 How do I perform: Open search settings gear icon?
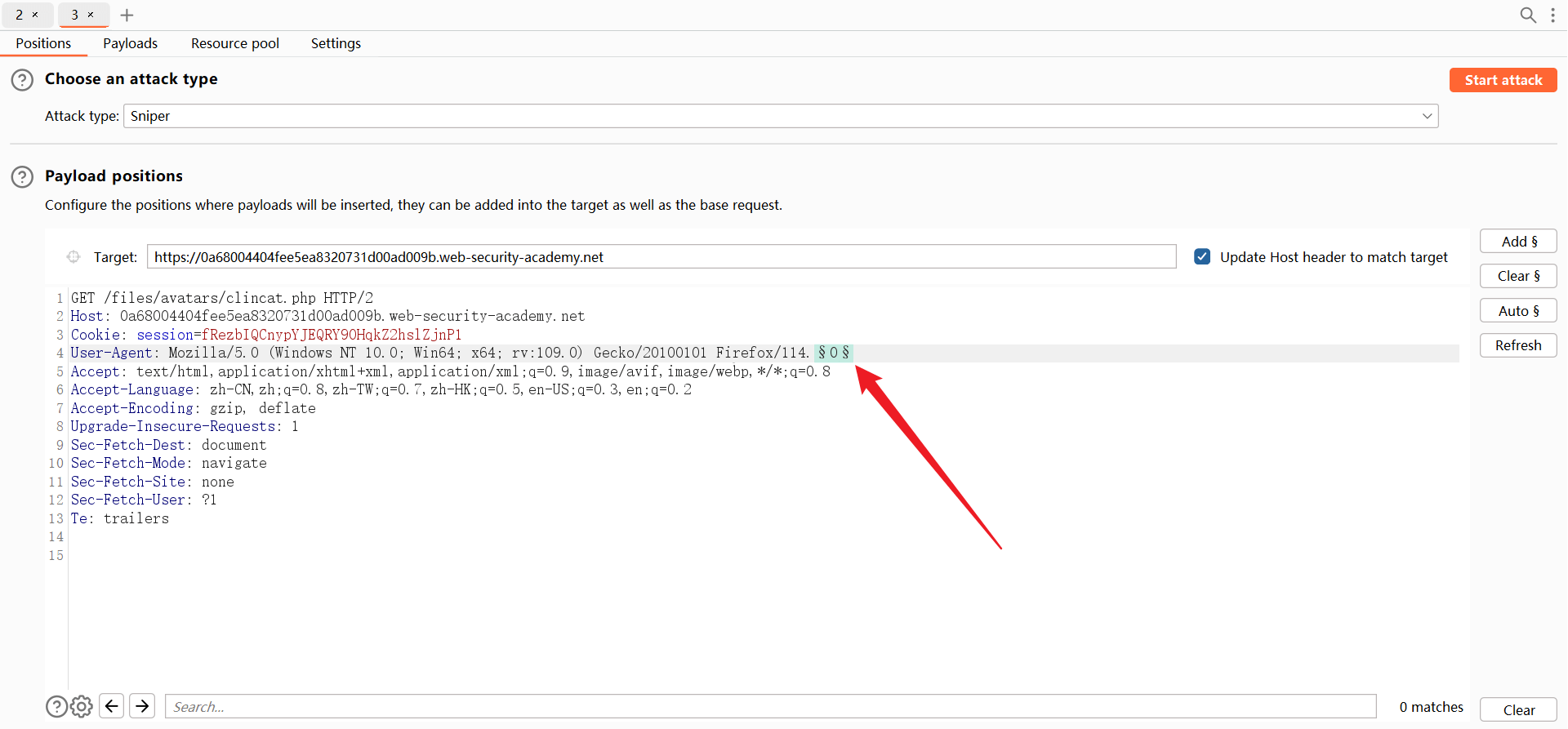[x=82, y=706]
